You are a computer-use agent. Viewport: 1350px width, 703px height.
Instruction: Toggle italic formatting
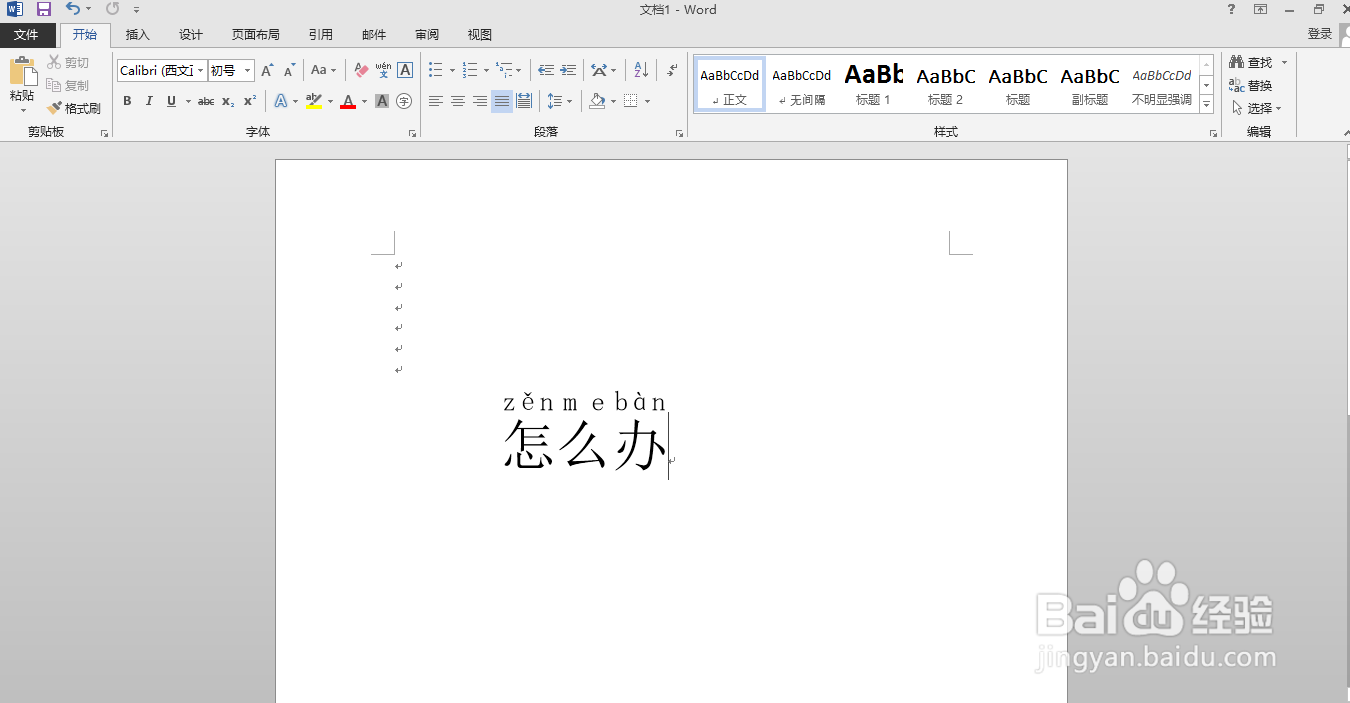tap(148, 100)
